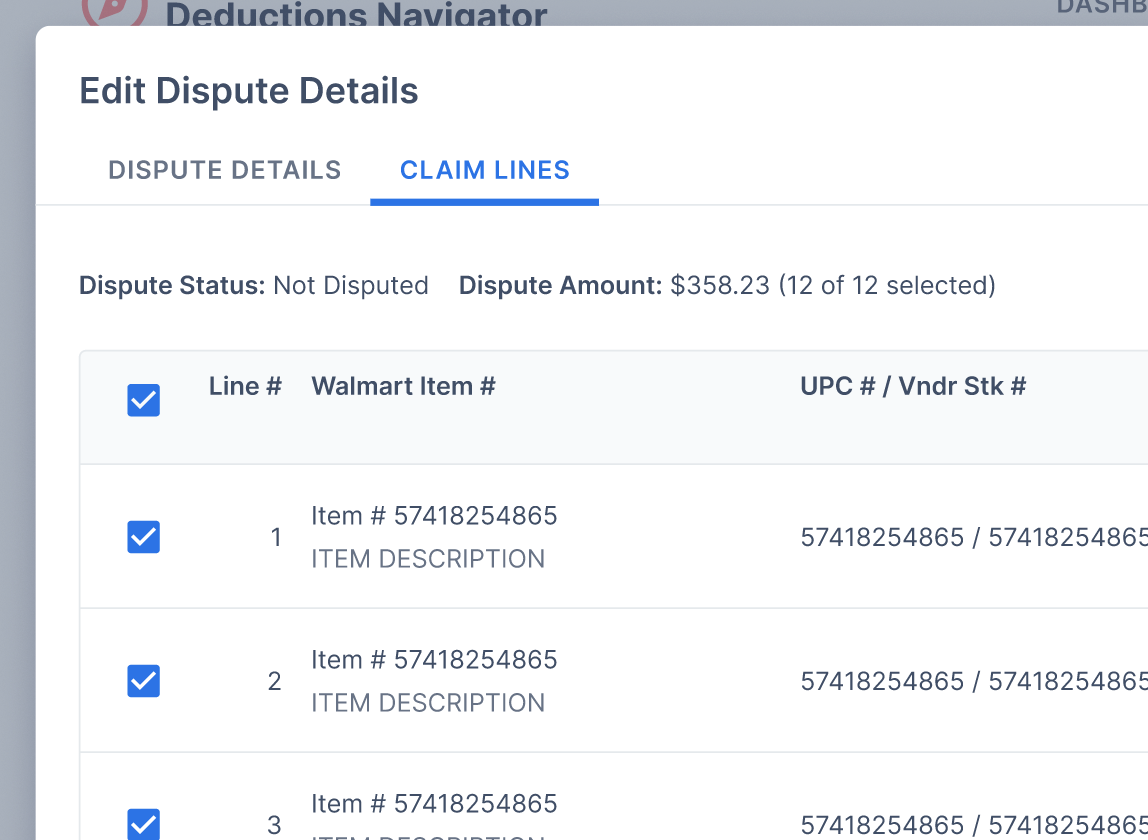Switch to the Dispute Details tab

pos(224,170)
